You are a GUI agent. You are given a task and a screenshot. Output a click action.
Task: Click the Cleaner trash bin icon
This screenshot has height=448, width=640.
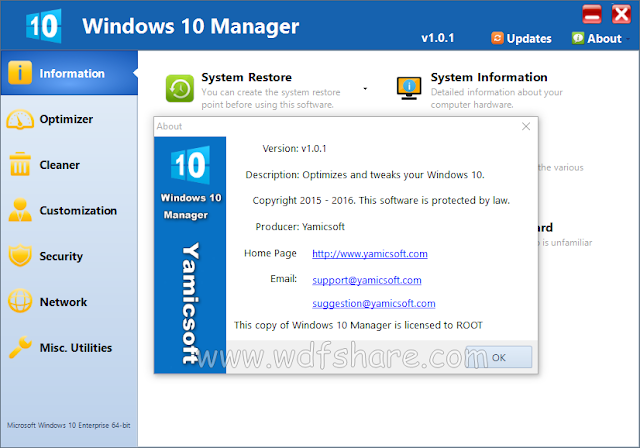(20, 164)
